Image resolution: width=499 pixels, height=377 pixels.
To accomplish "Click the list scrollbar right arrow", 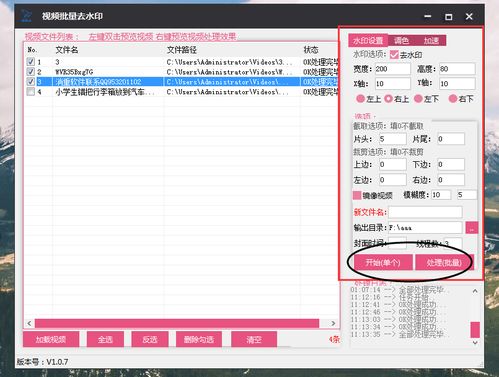I will click(x=333, y=323).
